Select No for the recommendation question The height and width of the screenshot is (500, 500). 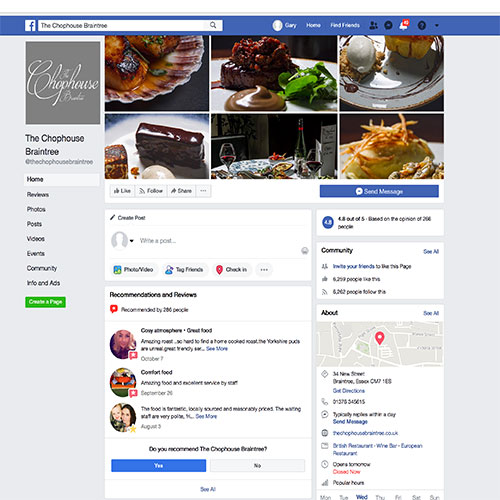[x=257, y=465]
